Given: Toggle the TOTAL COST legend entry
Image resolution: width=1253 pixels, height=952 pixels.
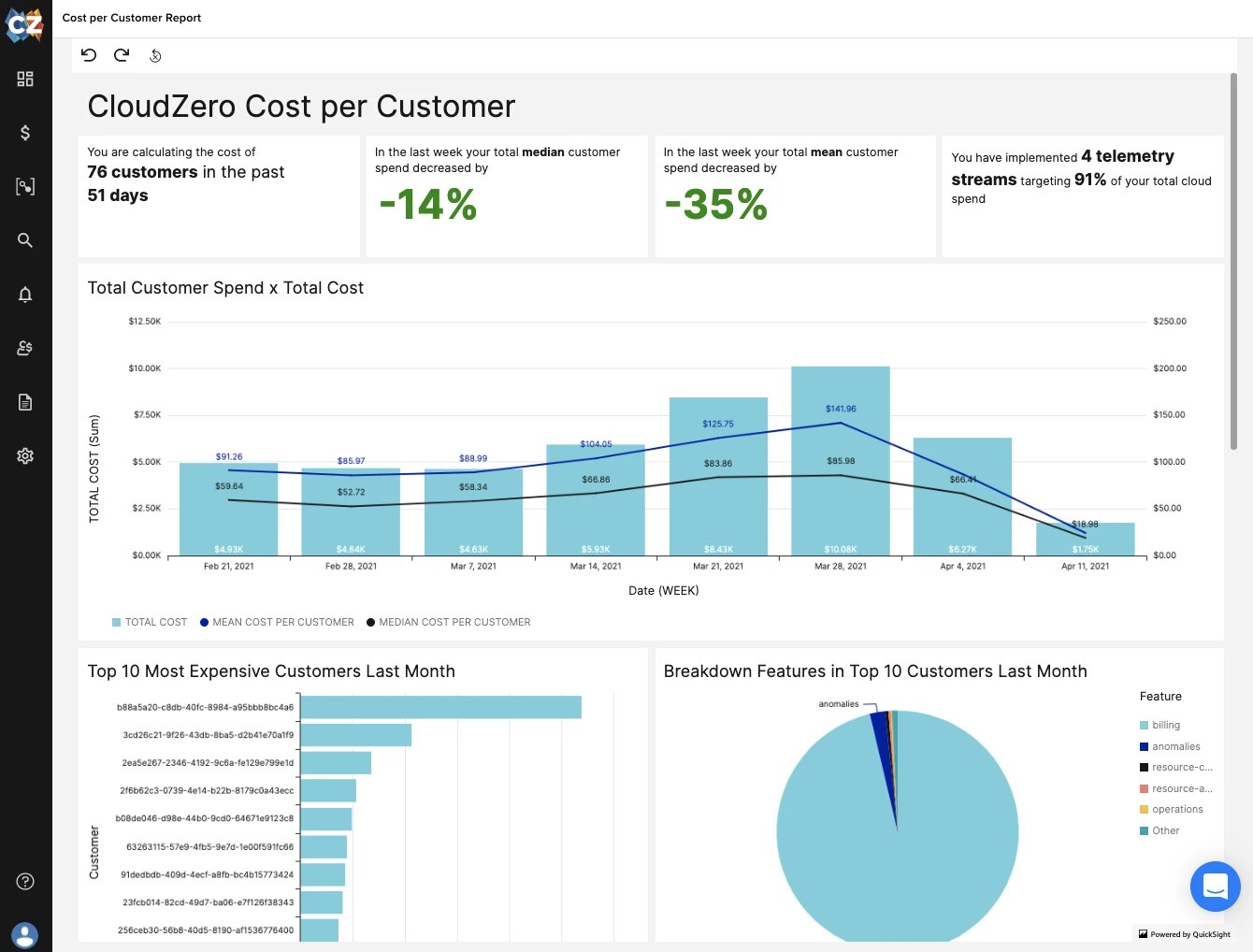Looking at the screenshot, I should [149, 622].
